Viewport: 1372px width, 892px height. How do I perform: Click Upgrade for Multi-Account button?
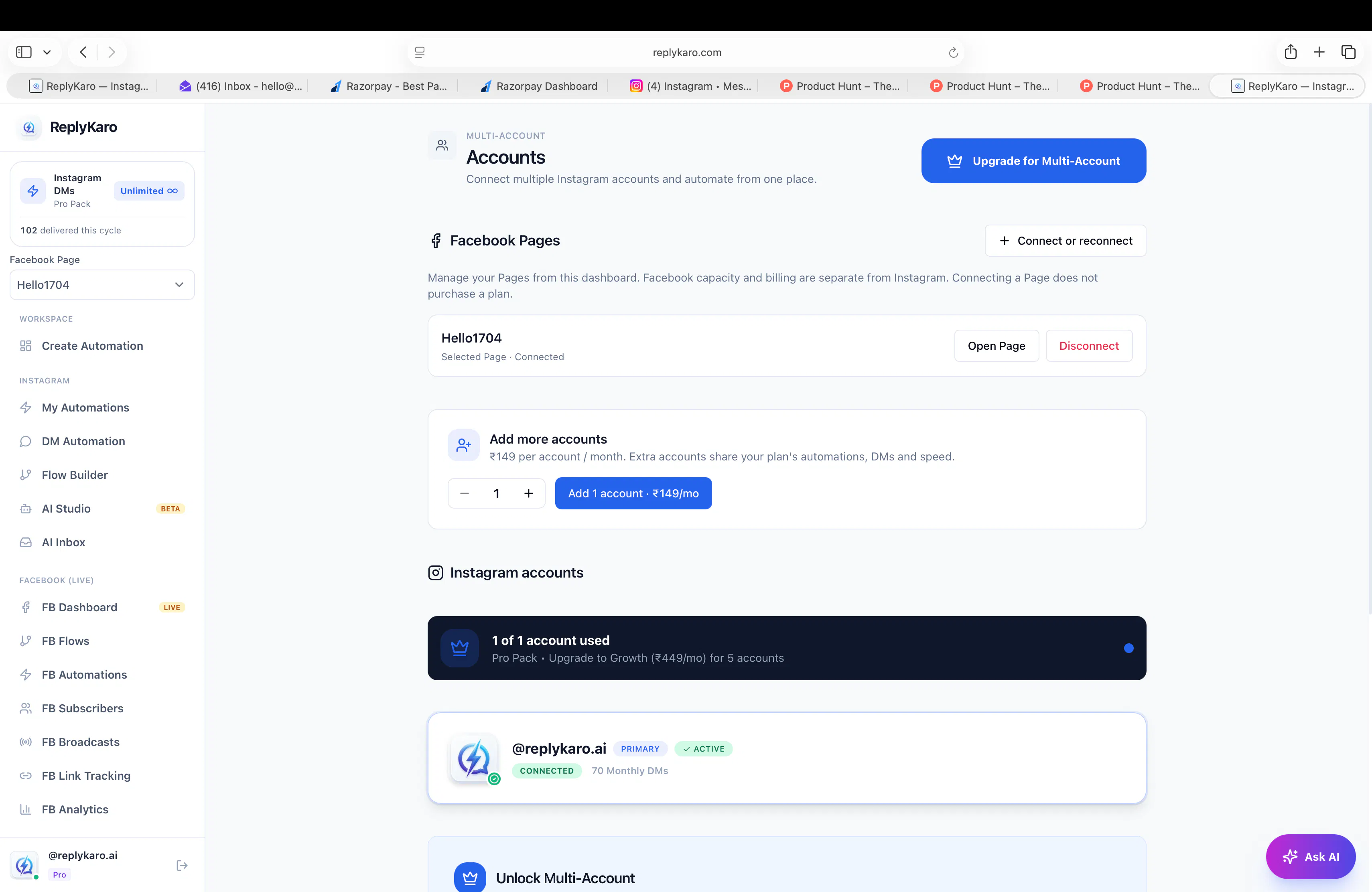1033,161
